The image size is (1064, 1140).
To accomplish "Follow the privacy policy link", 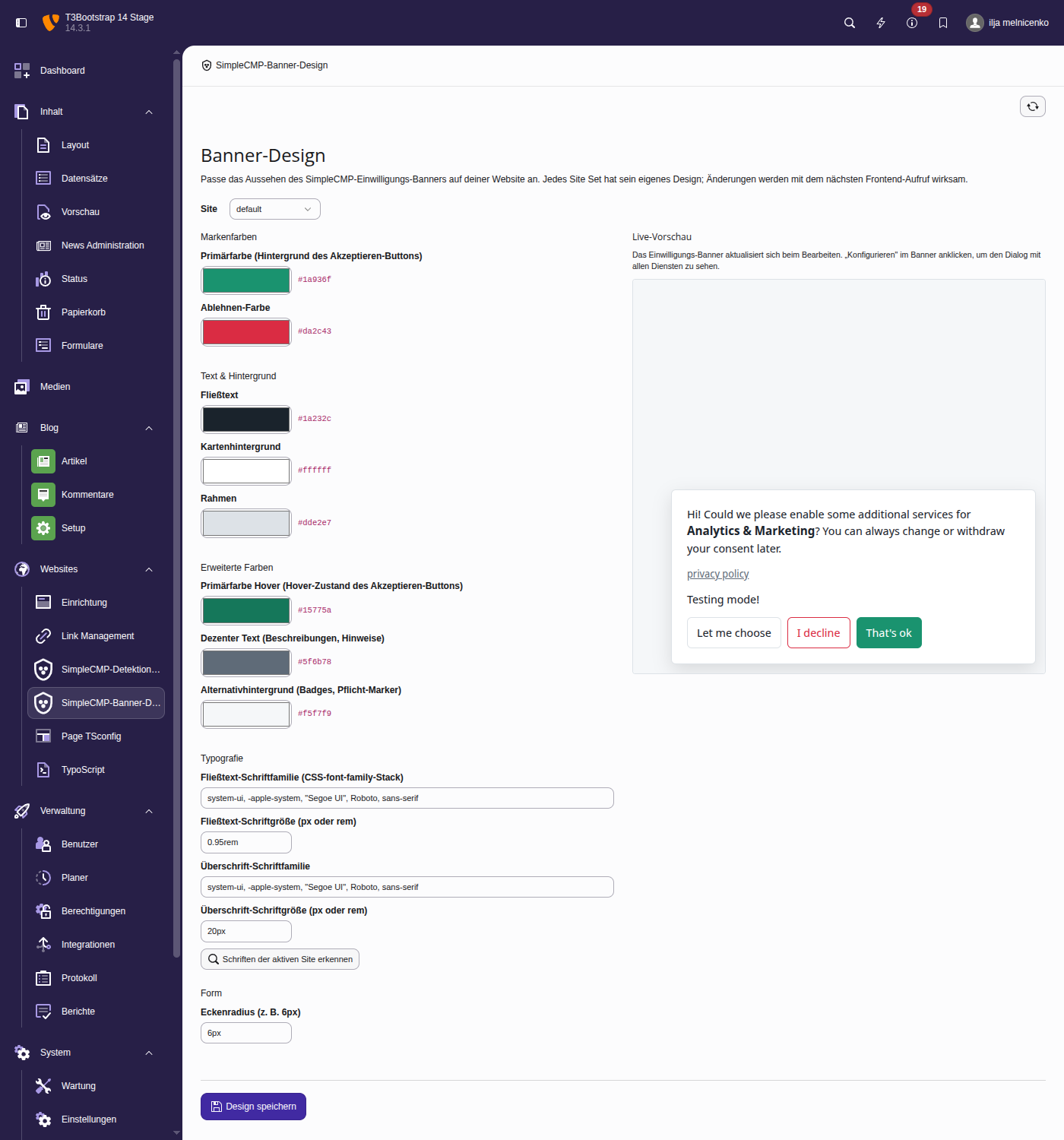I will pos(718,574).
